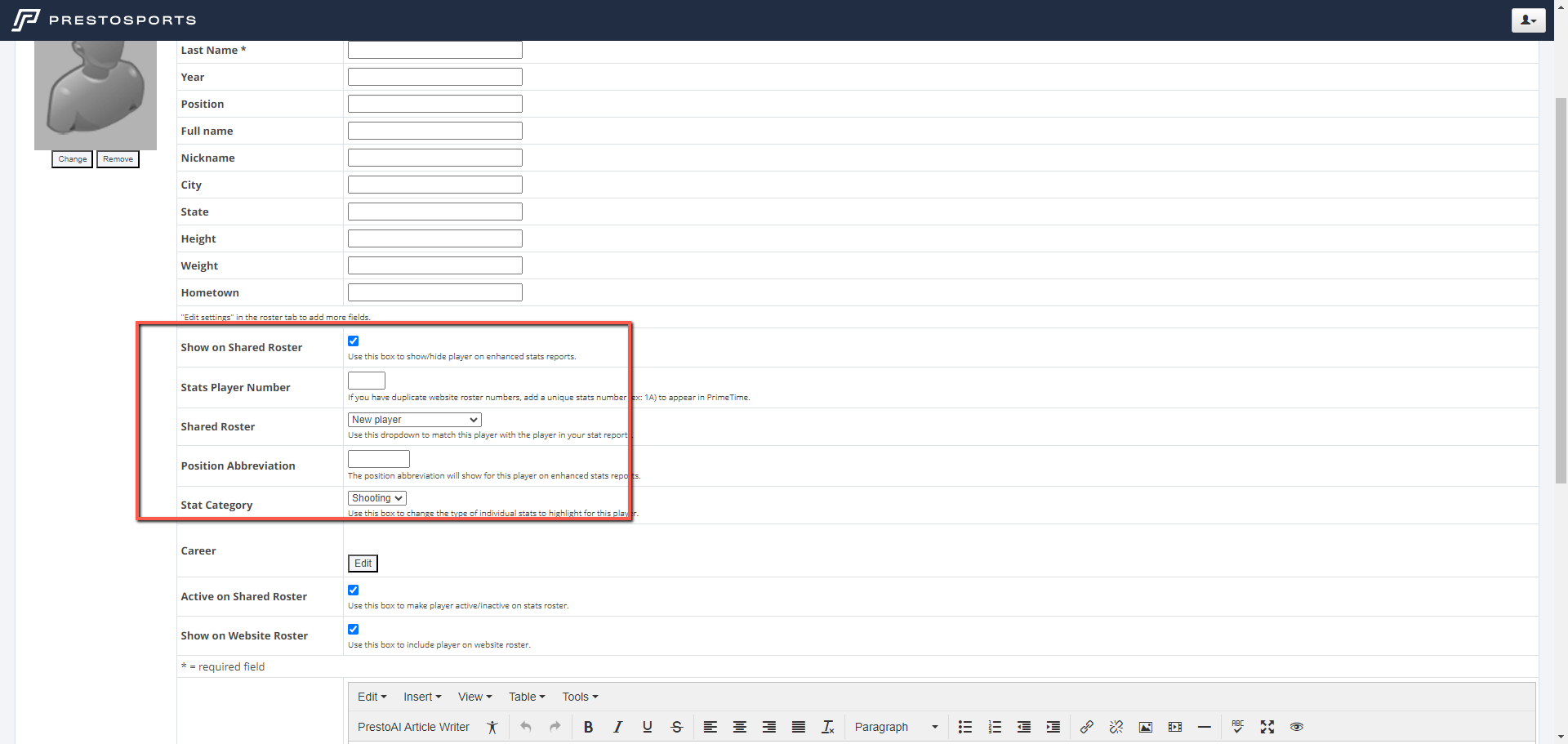Click the Career Edit button

tap(363, 564)
